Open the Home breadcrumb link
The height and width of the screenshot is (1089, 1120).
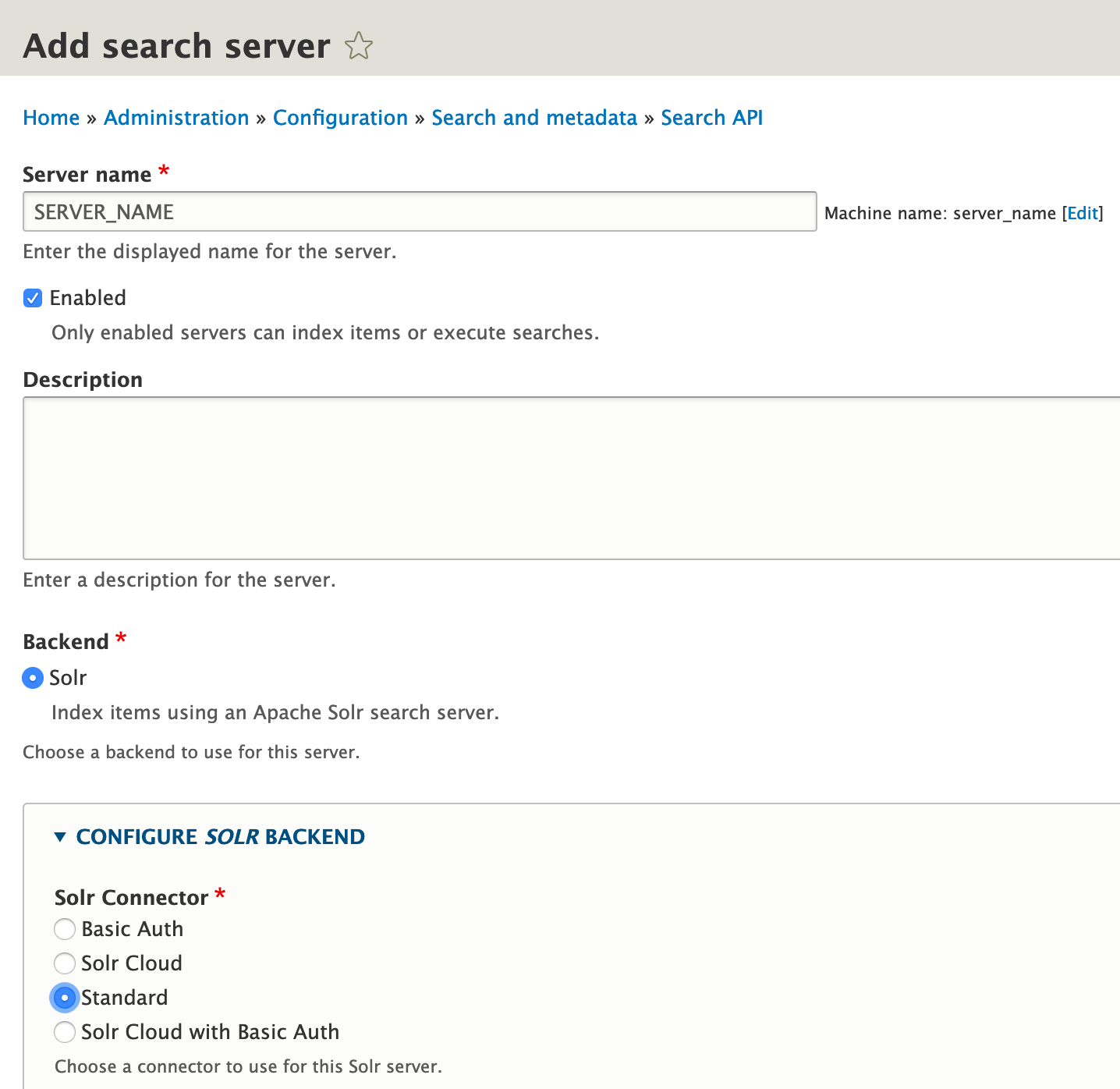pos(51,118)
